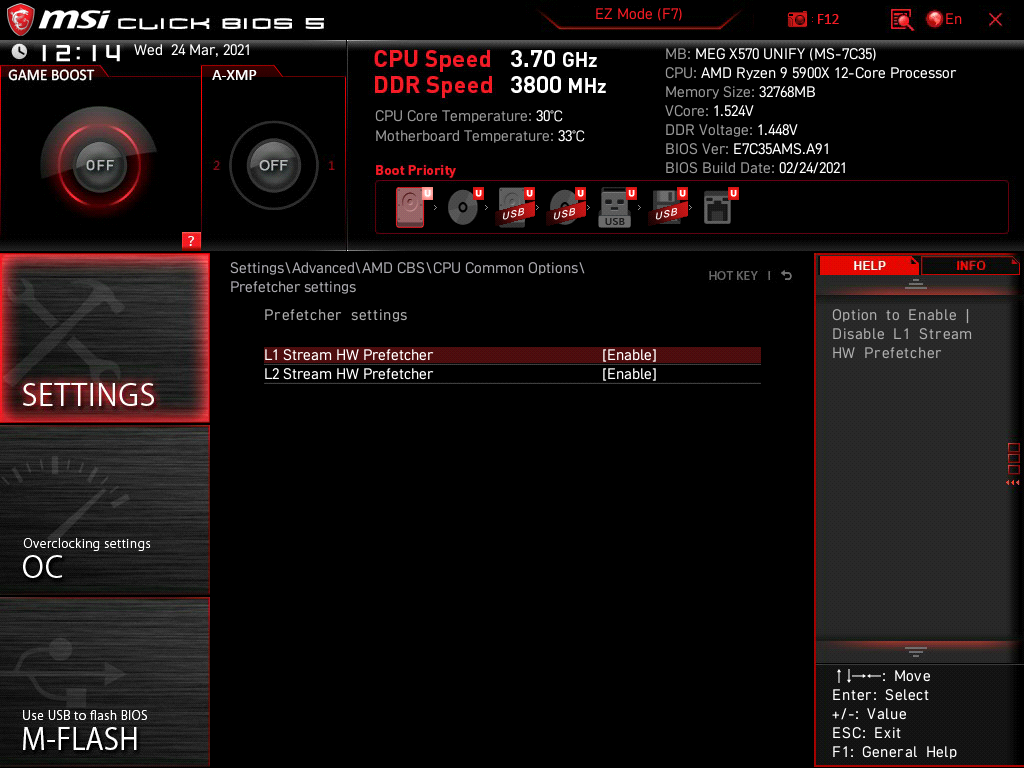Close the BIOS with X button

995,20
